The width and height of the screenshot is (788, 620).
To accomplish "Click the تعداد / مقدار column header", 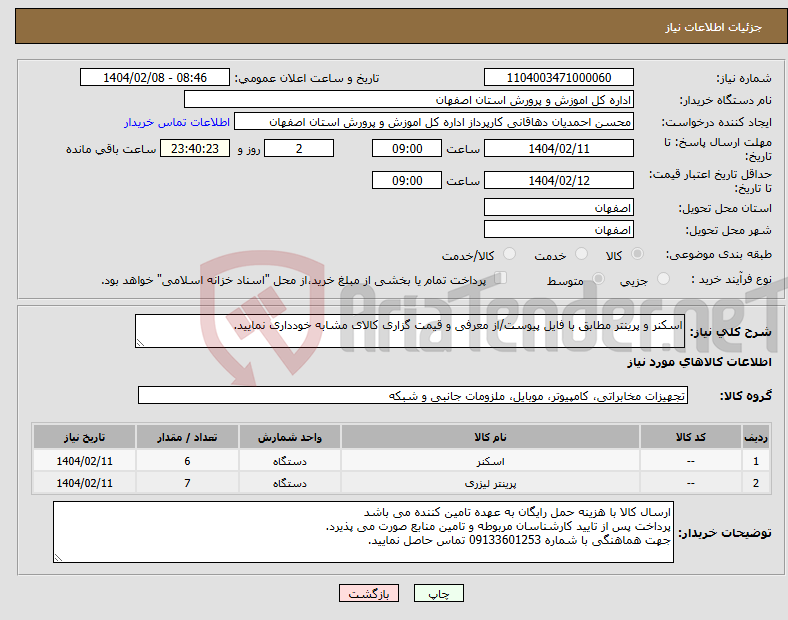I will coord(187,437).
